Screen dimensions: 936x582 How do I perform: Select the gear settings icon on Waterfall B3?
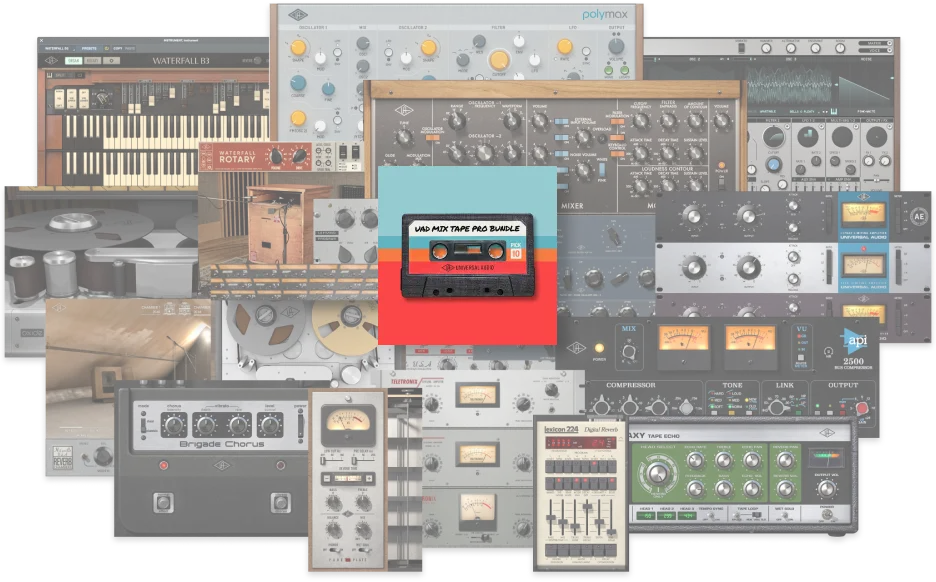(111, 61)
